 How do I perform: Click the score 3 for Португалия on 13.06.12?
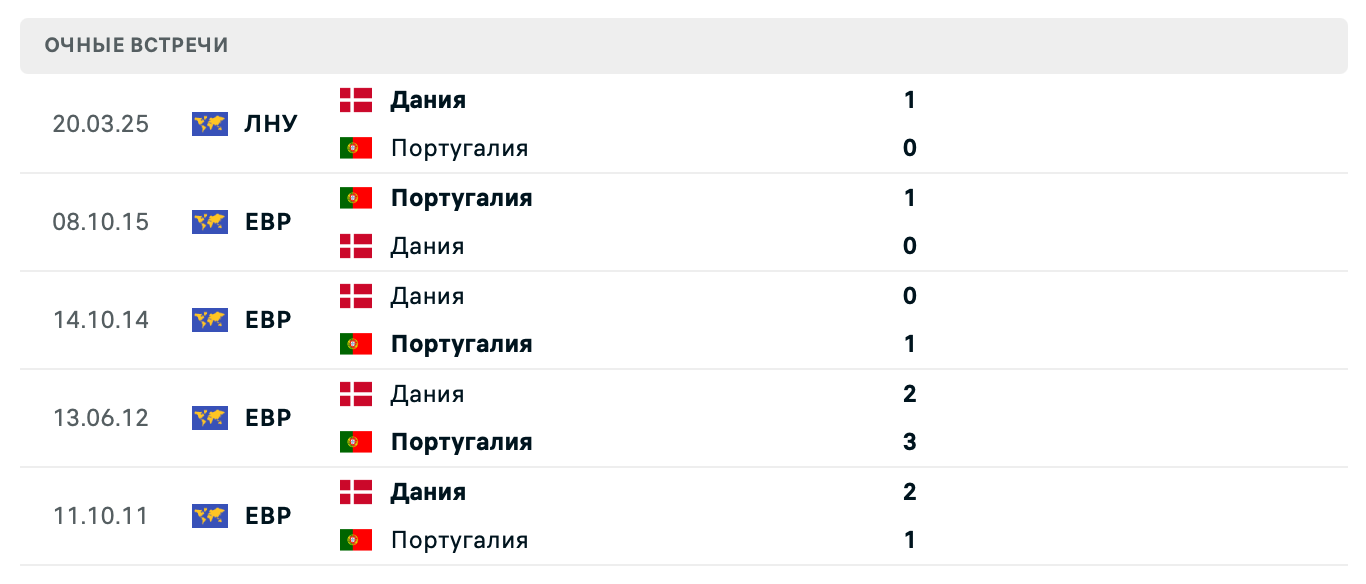click(908, 441)
